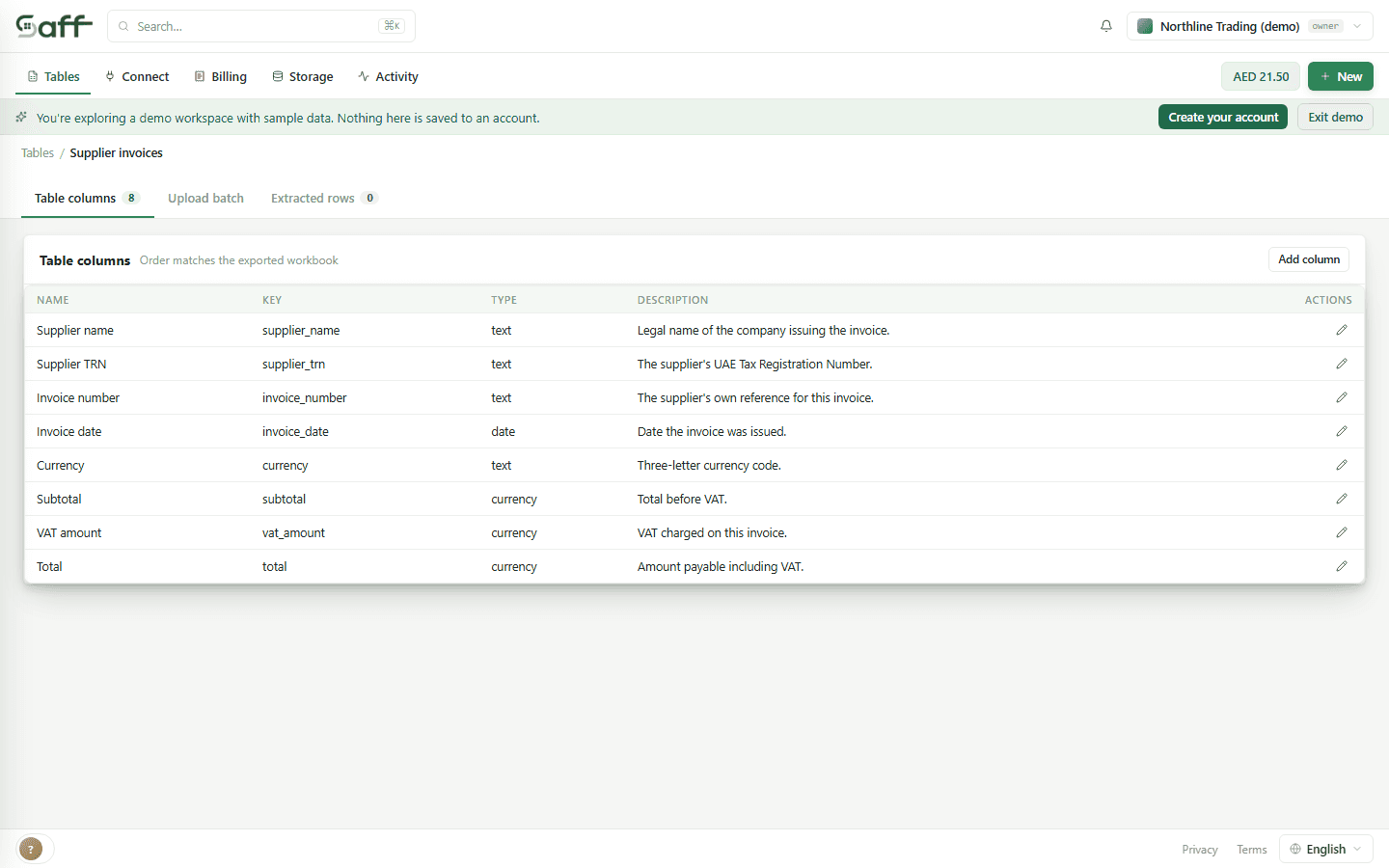Screen dimensions: 1389x868
Task: Edit the Subtotal column
Action: pyautogui.click(x=1341, y=499)
